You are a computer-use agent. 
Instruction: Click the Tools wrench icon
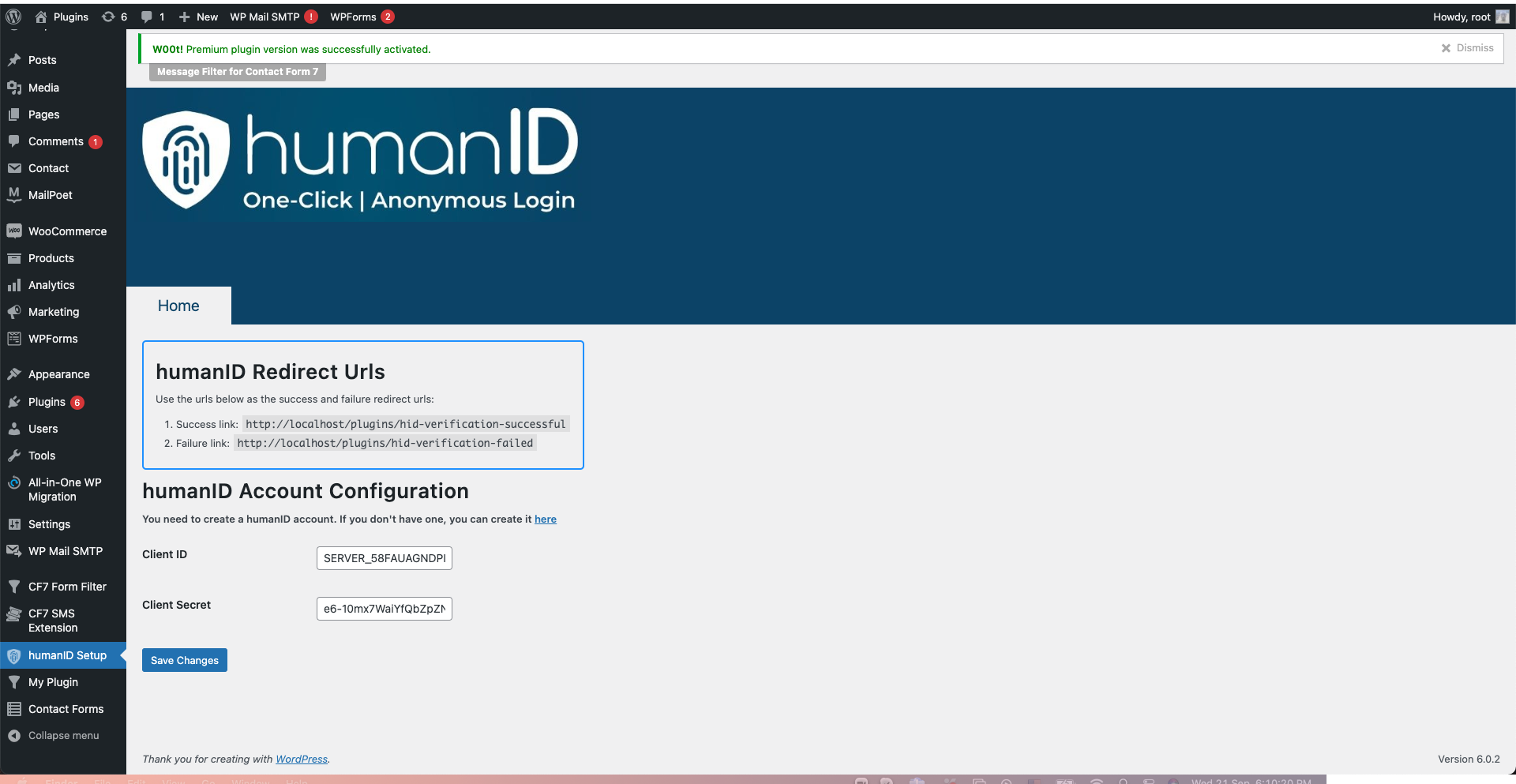(14, 456)
